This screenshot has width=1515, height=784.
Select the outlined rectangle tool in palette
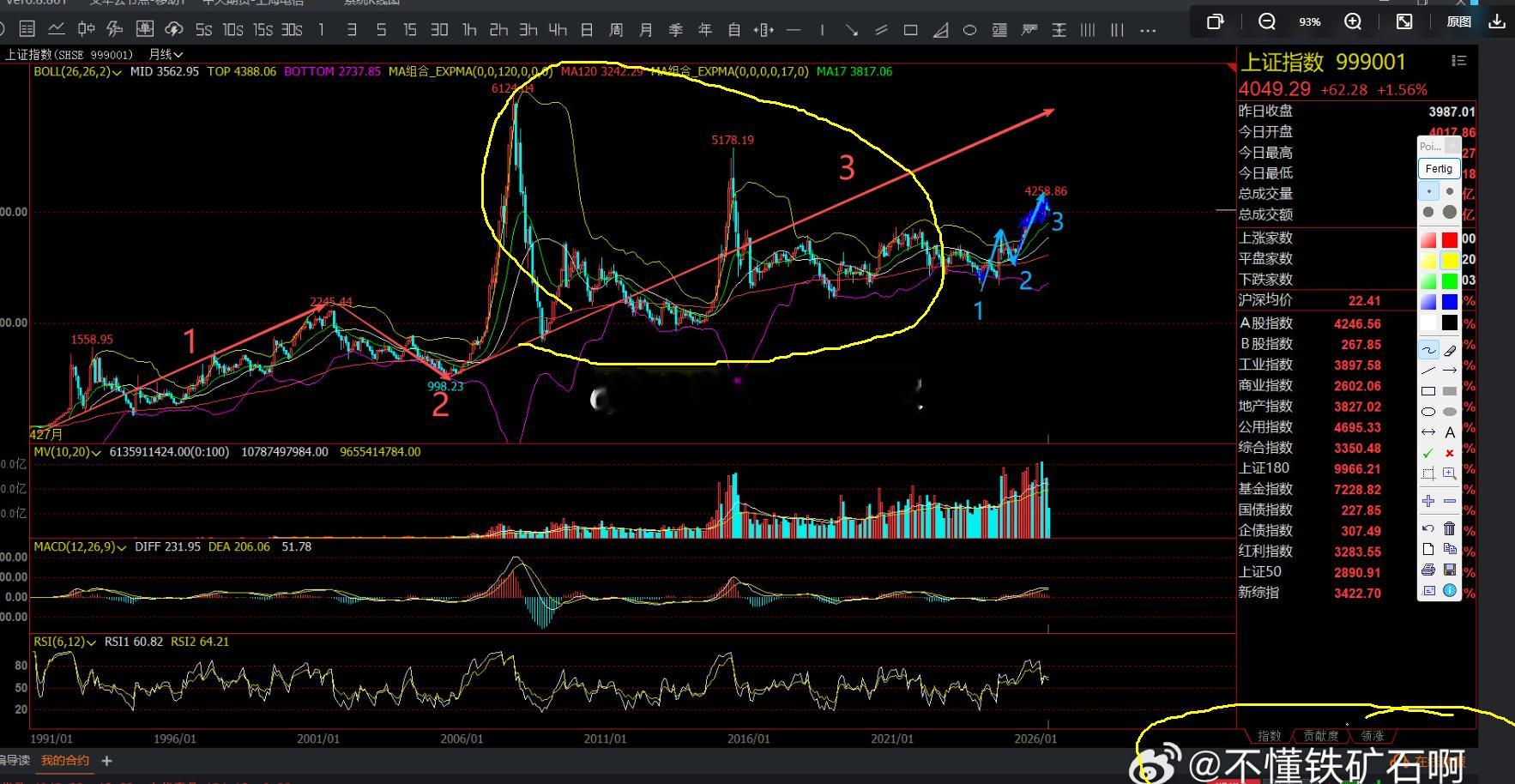tap(1428, 391)
